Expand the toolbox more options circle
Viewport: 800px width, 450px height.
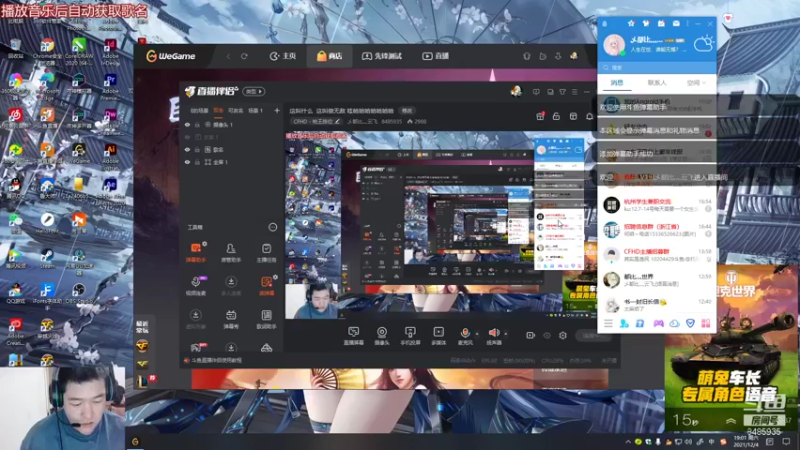tap(272, 227)
